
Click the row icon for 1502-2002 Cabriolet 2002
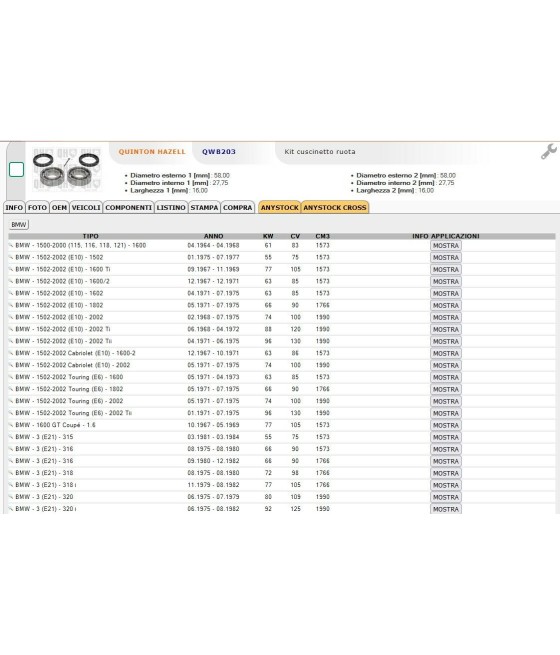point(11,365)
